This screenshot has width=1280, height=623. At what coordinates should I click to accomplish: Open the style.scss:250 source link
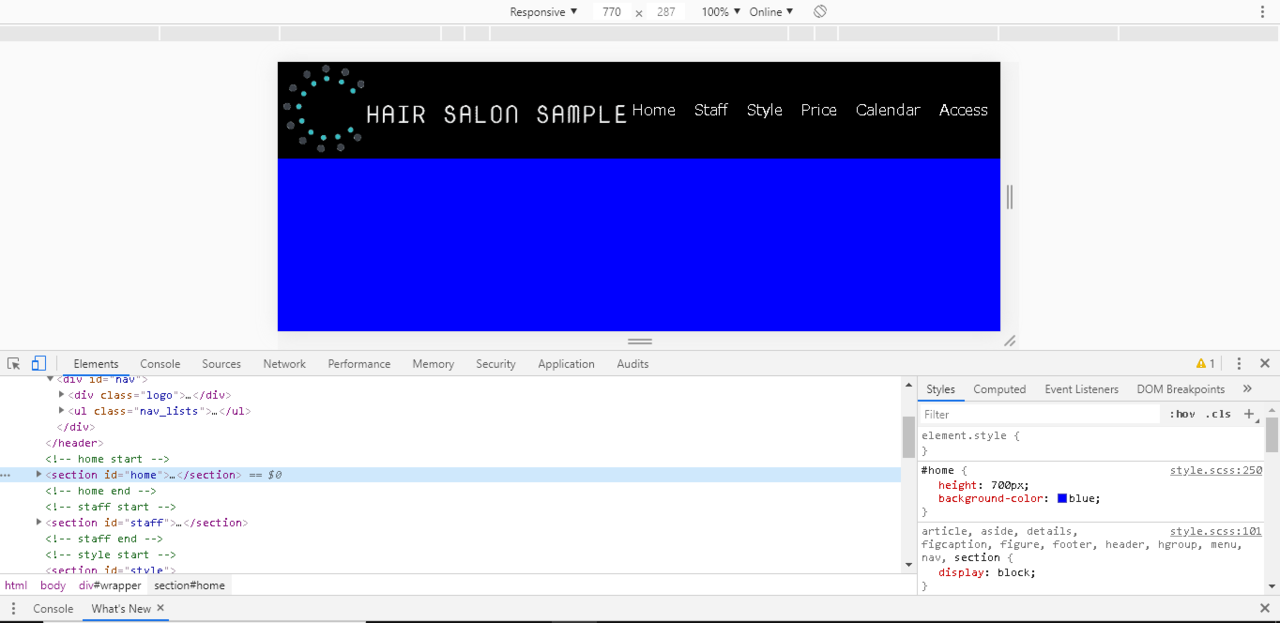(1216, 470)
